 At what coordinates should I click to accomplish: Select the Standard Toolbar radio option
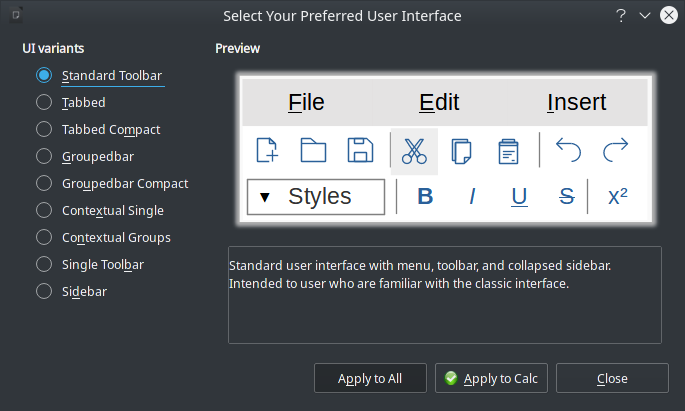click(100, 76)
